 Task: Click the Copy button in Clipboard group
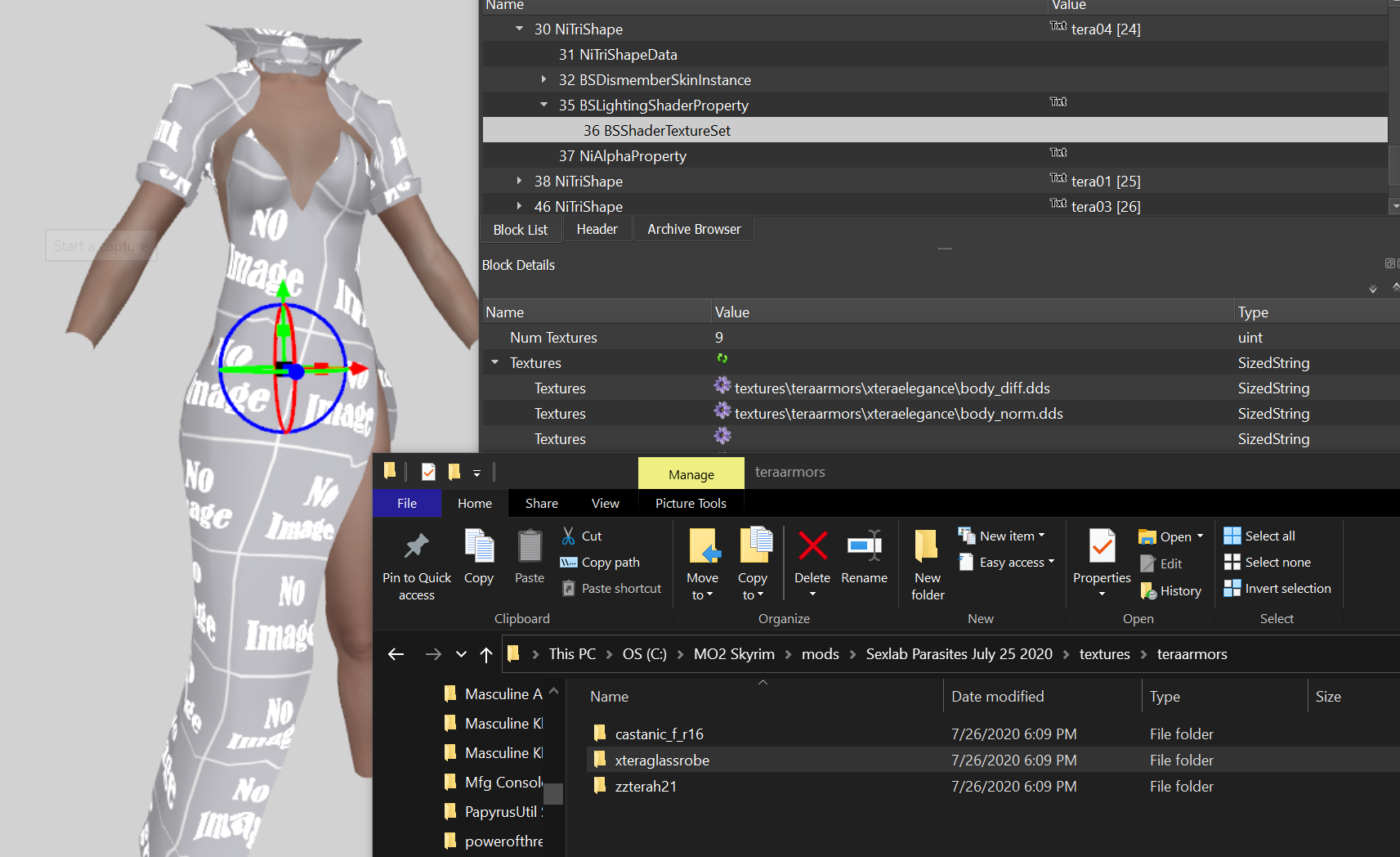point(479,558)
